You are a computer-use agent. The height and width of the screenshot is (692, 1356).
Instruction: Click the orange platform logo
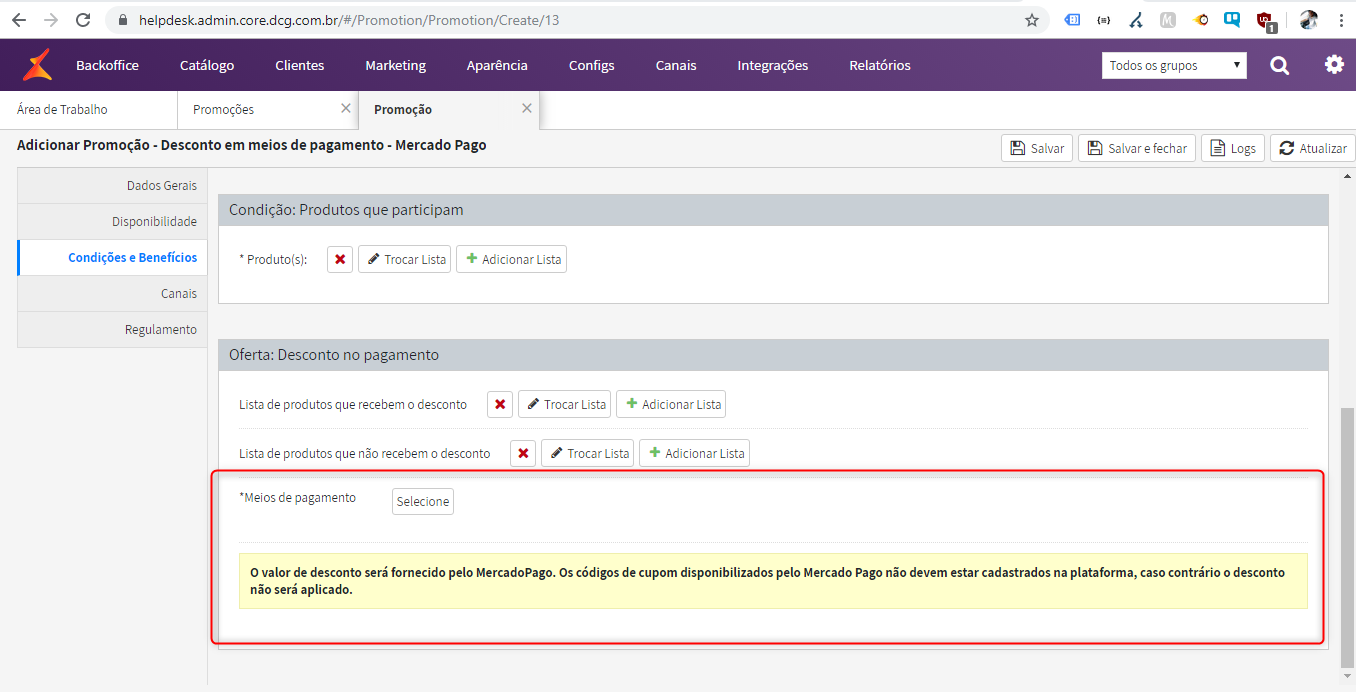coord(38,65)
